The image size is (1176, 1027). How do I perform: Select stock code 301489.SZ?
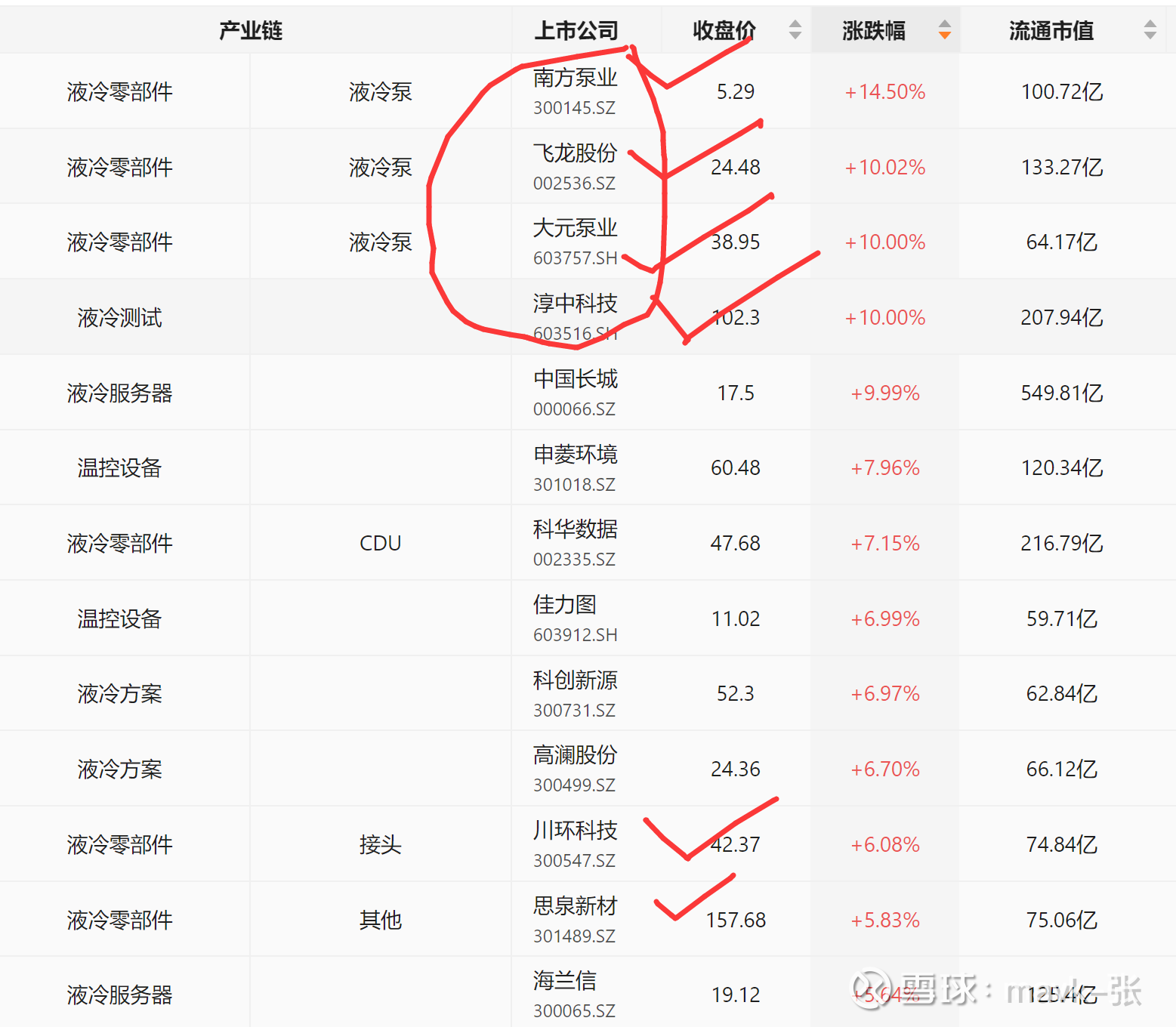[x=574, y=936]
